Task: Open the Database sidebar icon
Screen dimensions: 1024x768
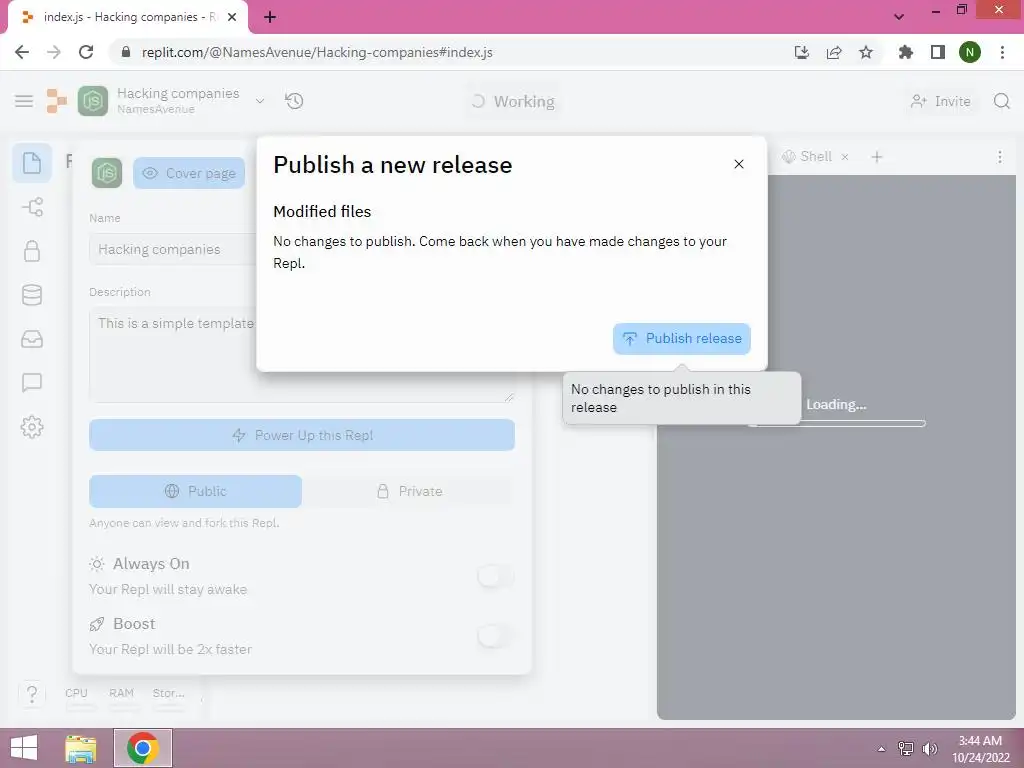Action: [x=32, y=295]
